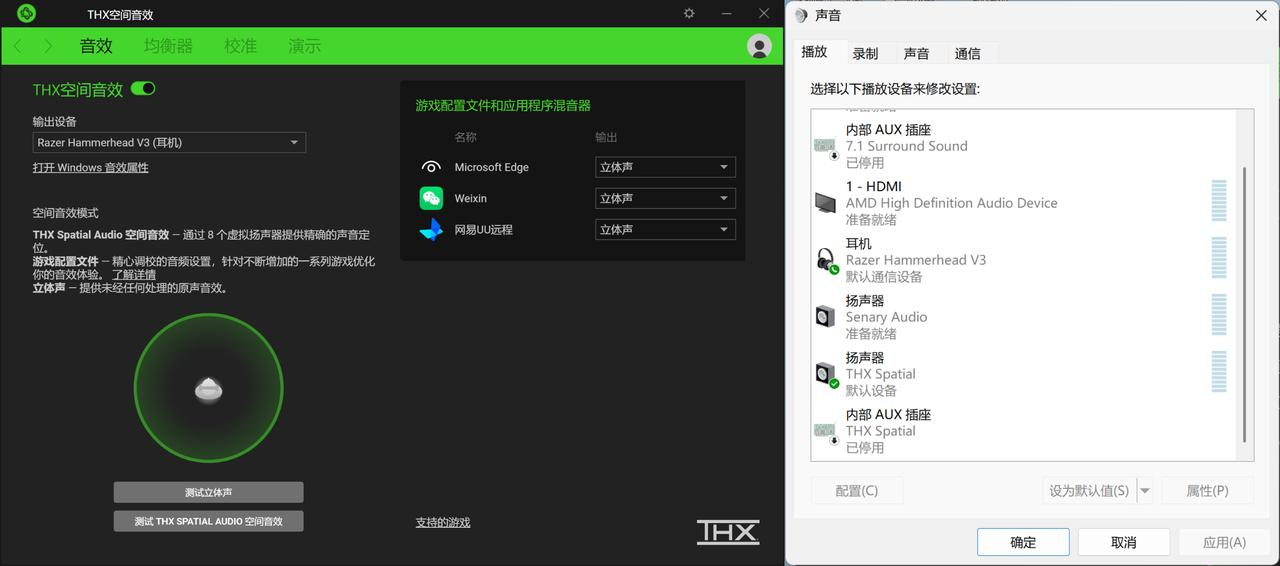The height and width of the screenshot is (566, 1280).
Task: Click 测试 THX SPATIAL AUDIO 空间音效 button
Action: tap(208, 521)
